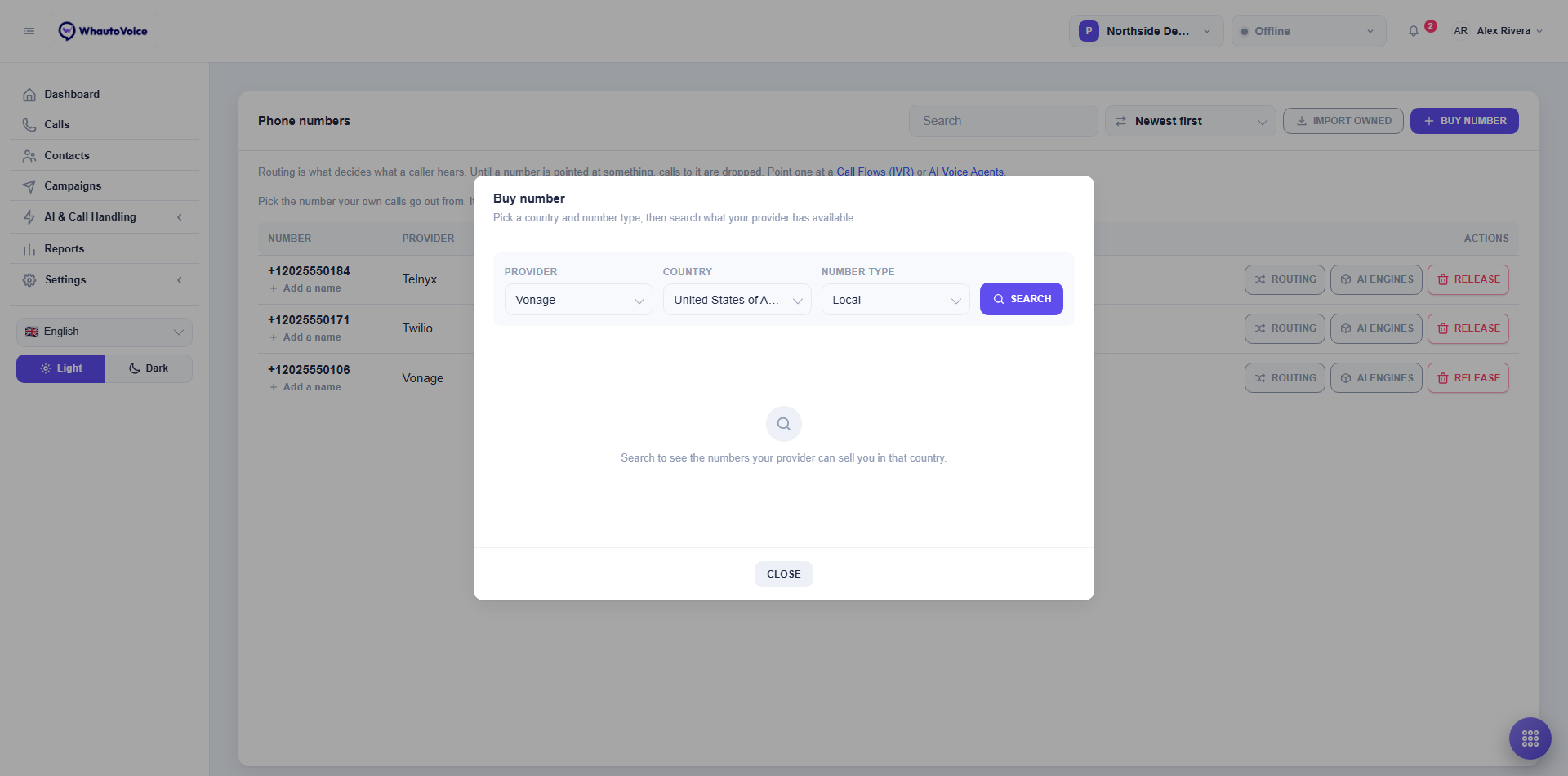Click the WhautoVoice logo

click(x=103, y=31)
